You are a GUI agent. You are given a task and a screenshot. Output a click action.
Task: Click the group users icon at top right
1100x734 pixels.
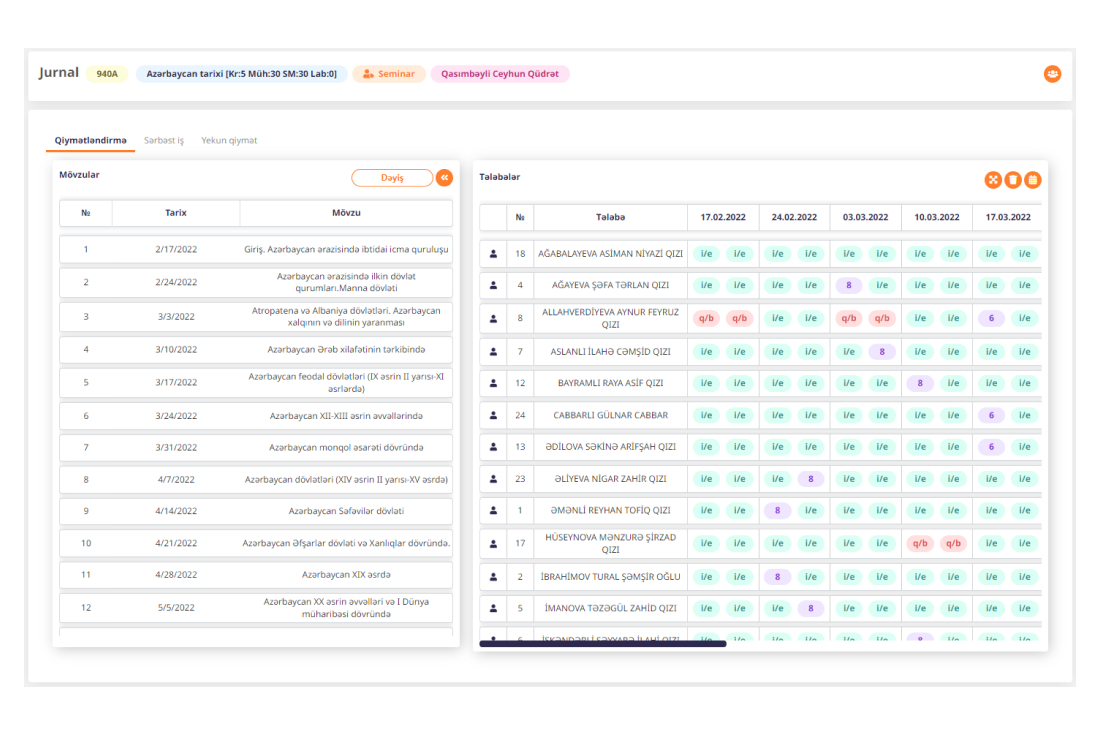click(1052, 74)
